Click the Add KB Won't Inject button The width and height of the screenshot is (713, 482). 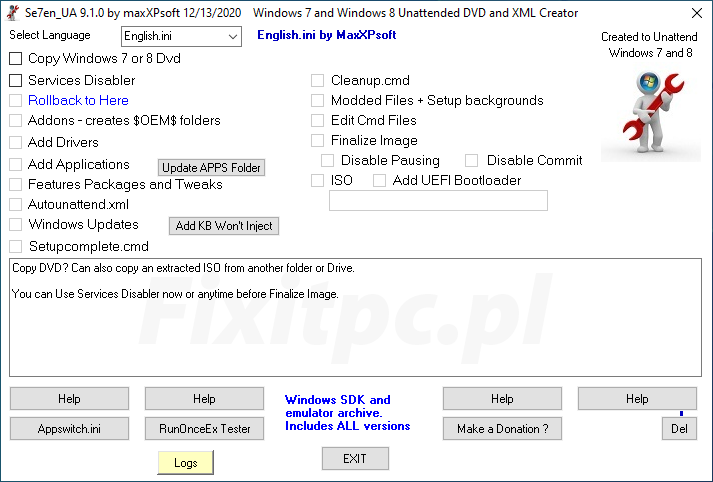click(x=224, y=226)
